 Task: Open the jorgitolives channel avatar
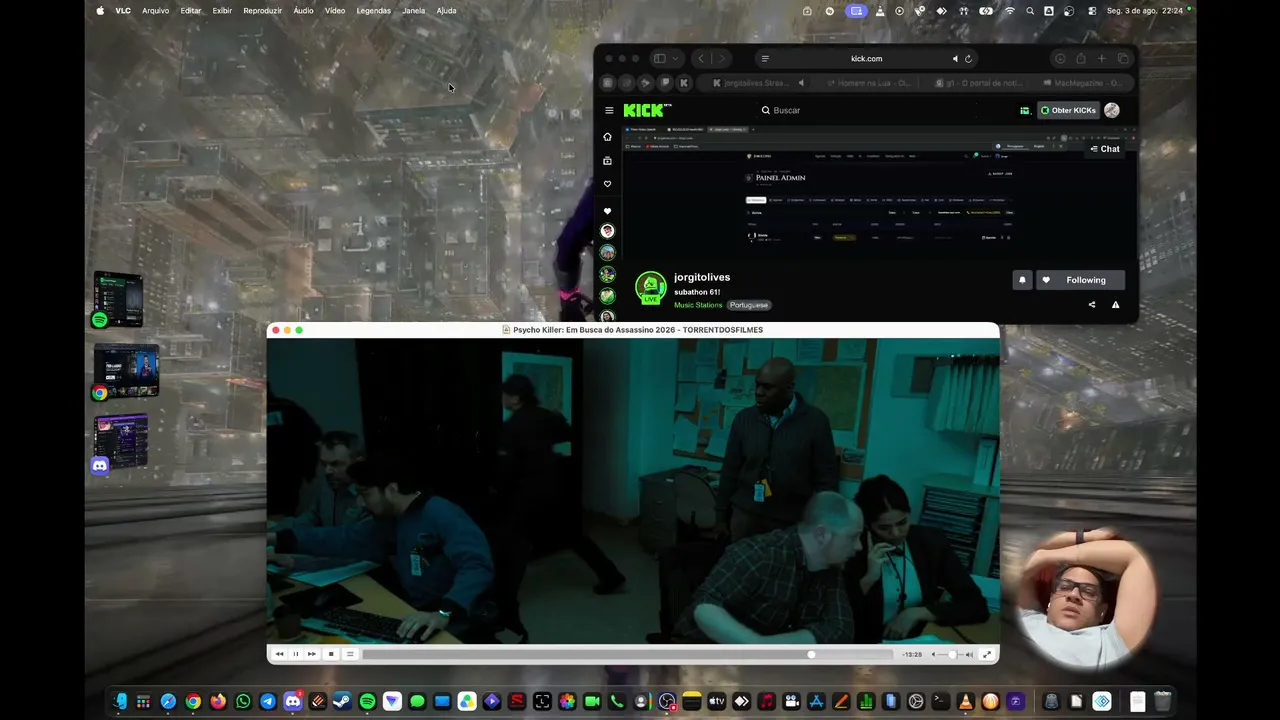click(x=651, y=288)
